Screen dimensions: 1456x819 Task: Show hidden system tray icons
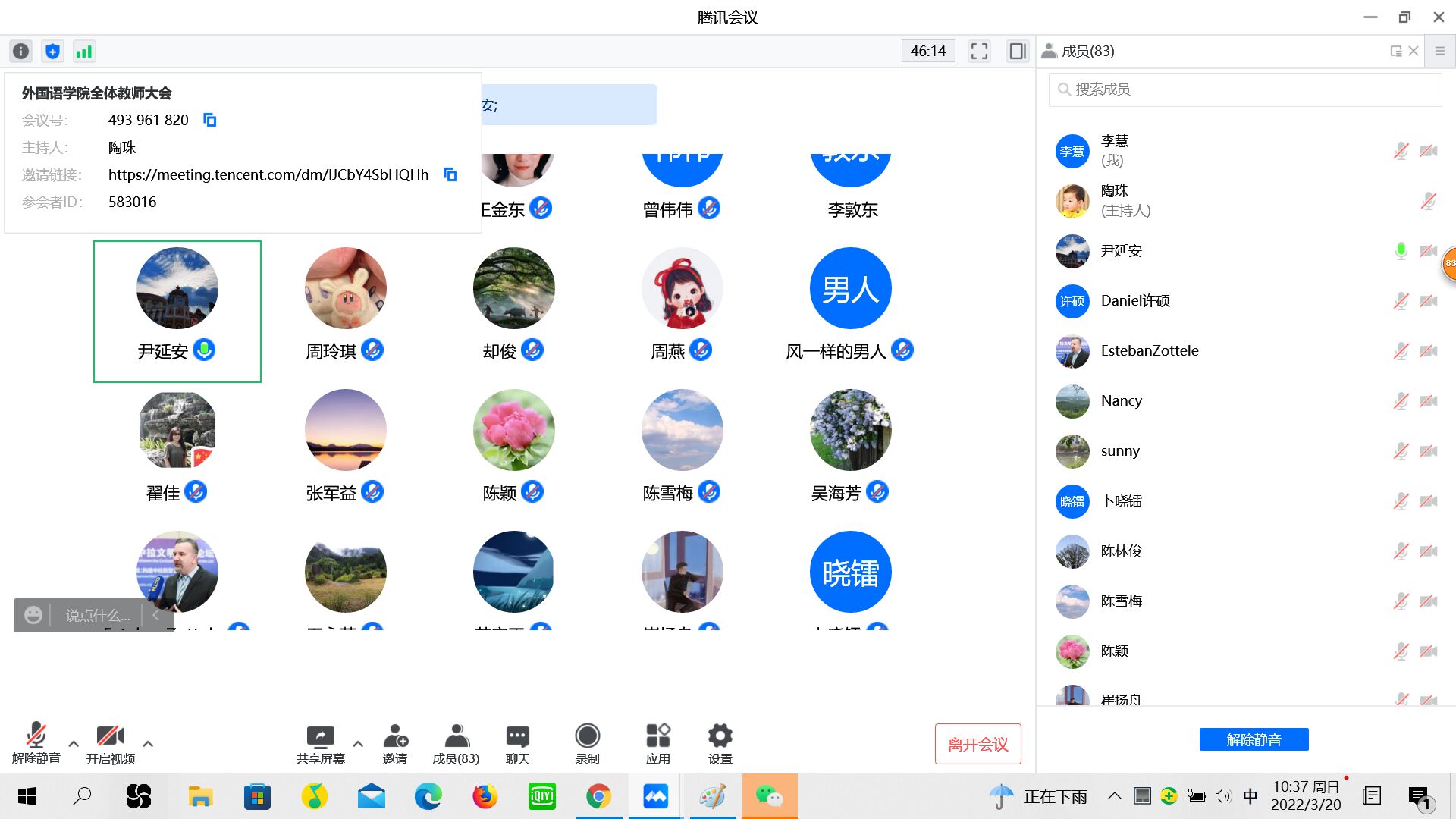(1114, 796)
